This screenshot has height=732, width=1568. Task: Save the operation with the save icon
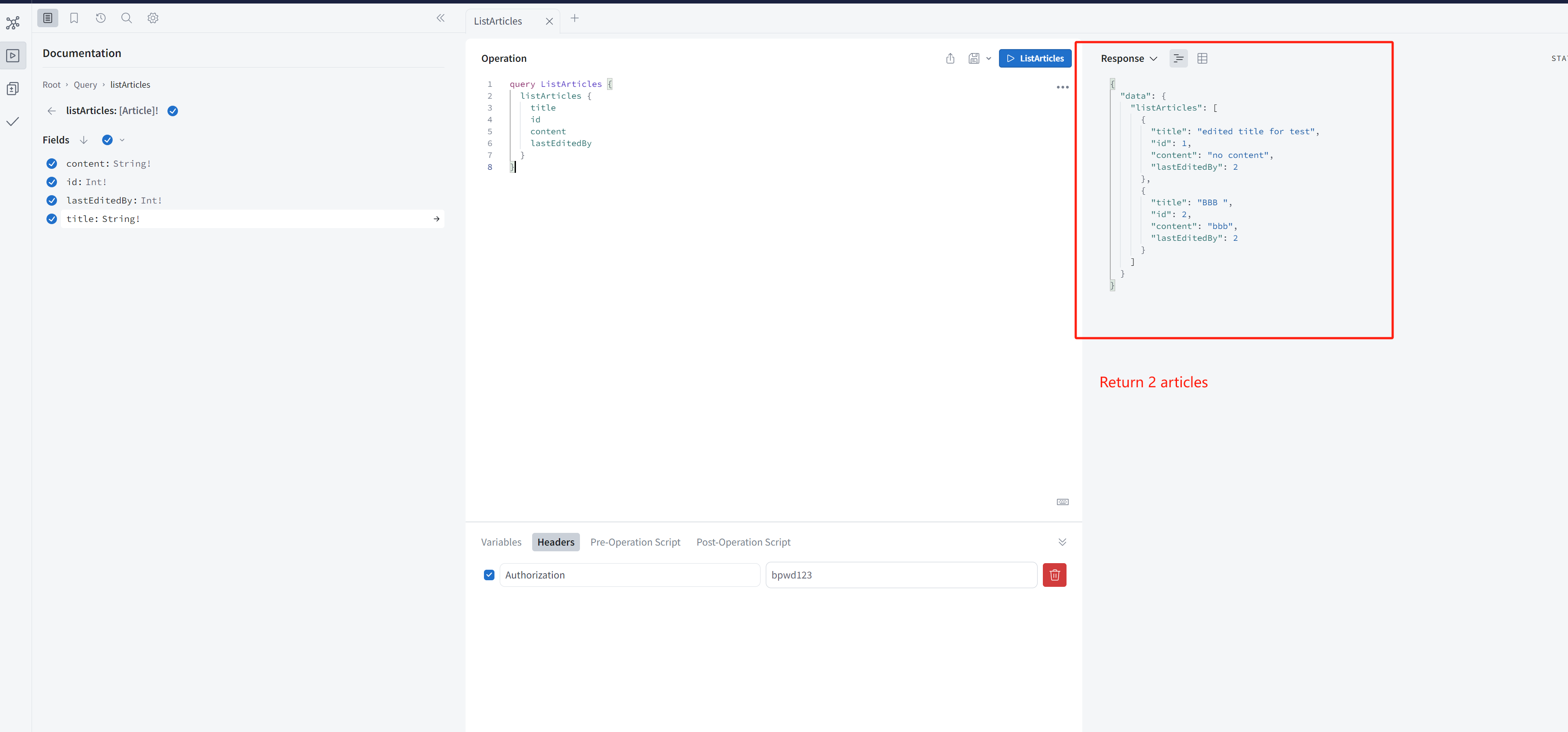click(974, 58)
